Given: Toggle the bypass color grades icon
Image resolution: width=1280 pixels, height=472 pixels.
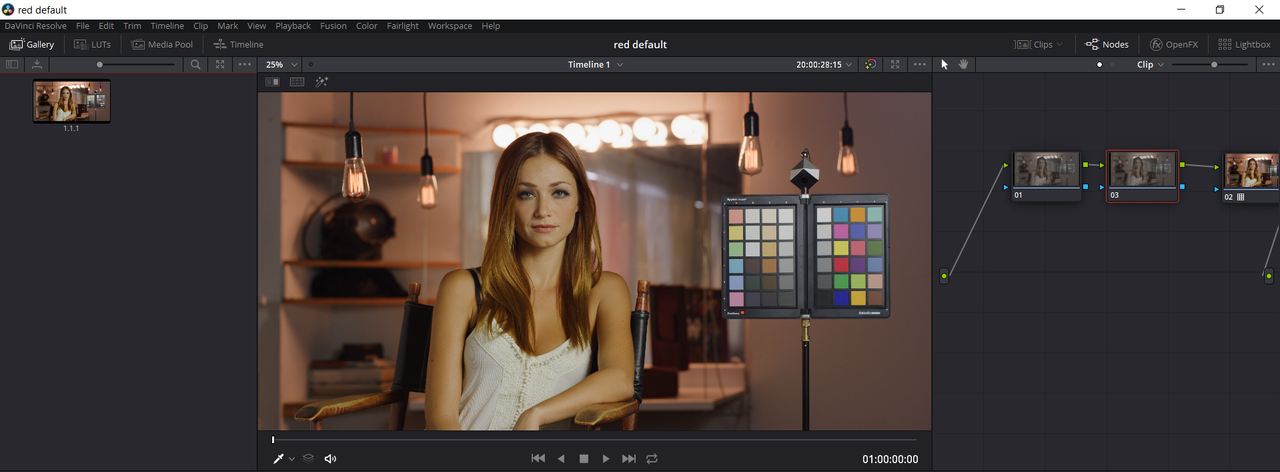Looking at the screenshot, I should pyautogui.click(x=871, y=64).
